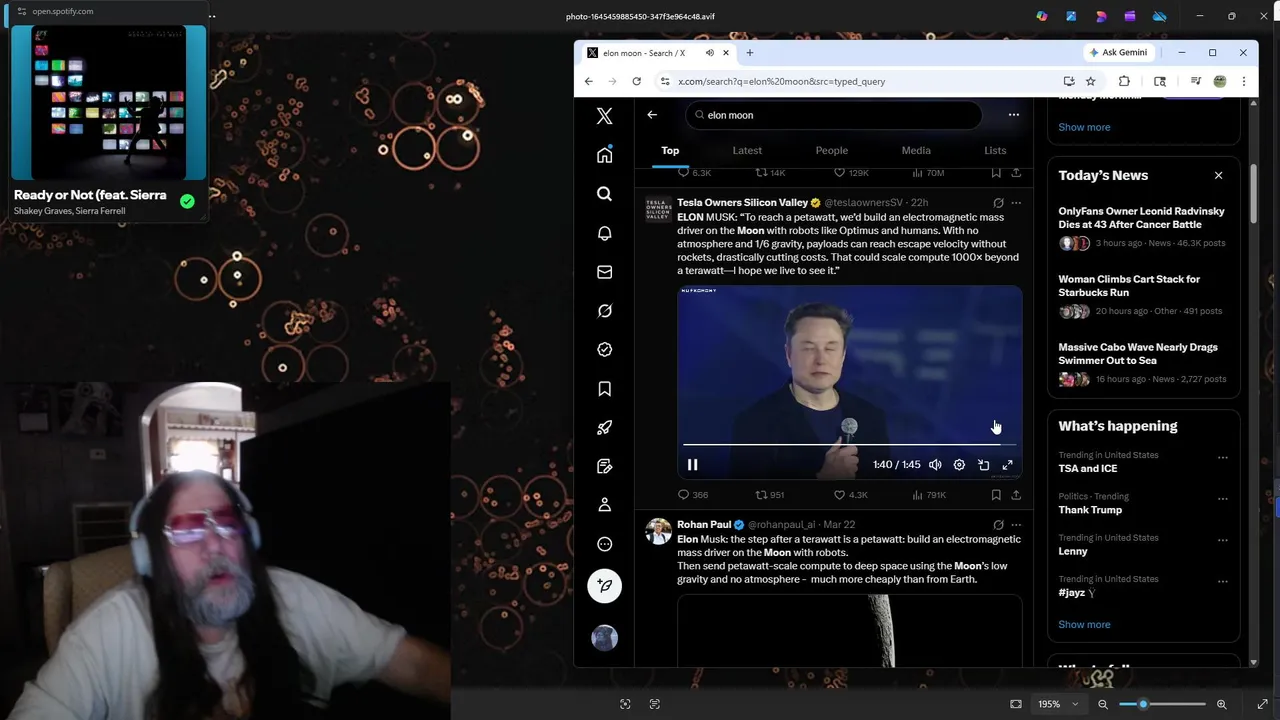Click Ask Gemini in Chrome
The width and height of the screenshot is (1280, 720).
1118,53
